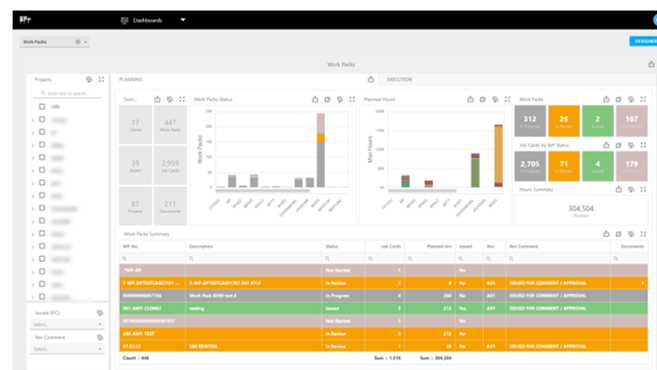Maximize the Hours Summary panel

[643, 189]
